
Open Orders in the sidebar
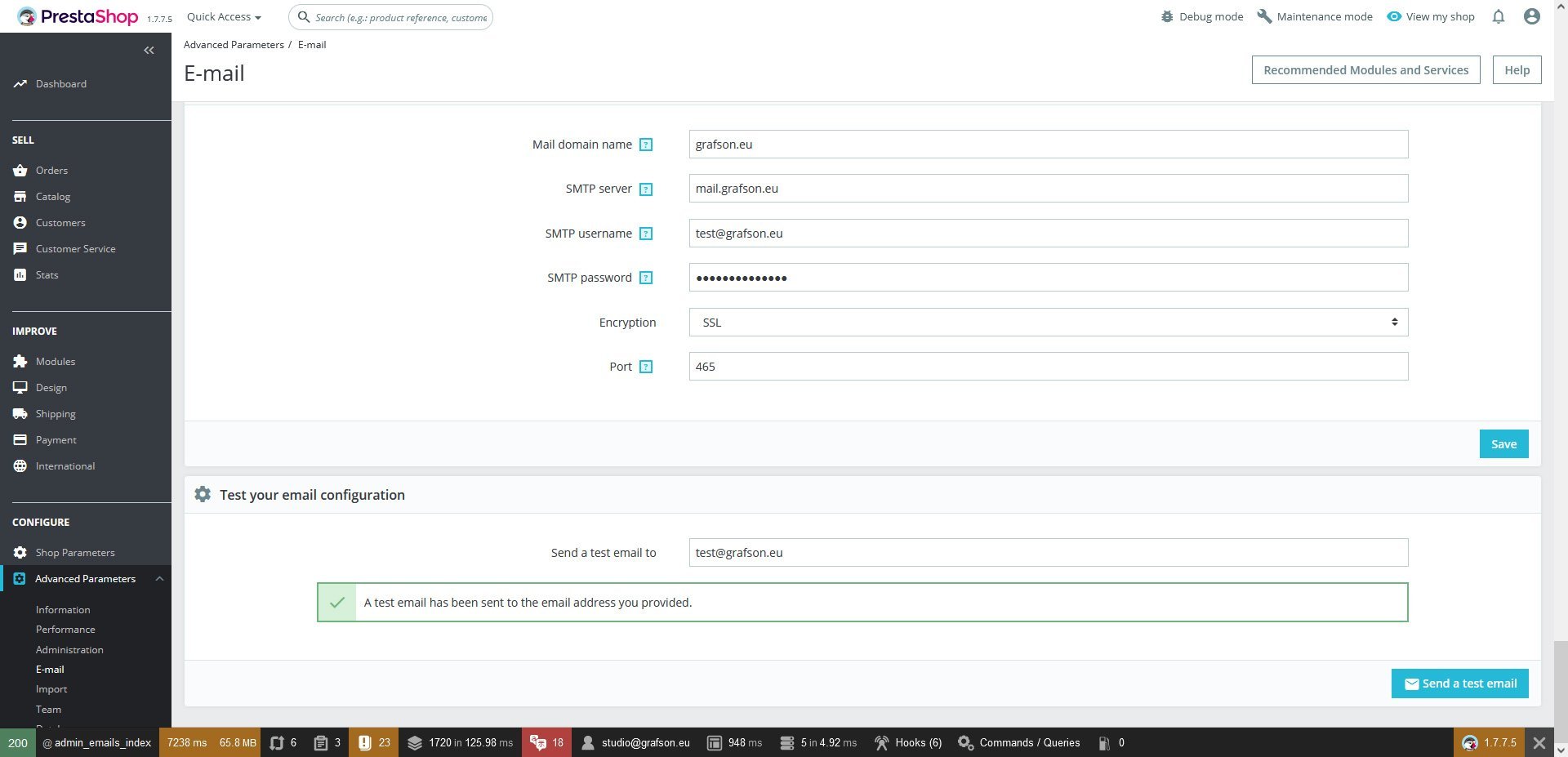51,171
